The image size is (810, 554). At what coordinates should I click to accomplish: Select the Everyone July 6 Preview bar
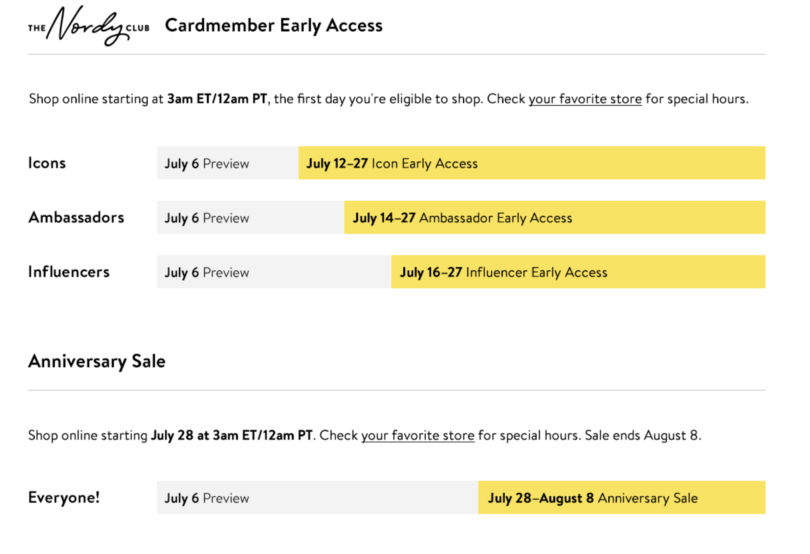(318, 498)
